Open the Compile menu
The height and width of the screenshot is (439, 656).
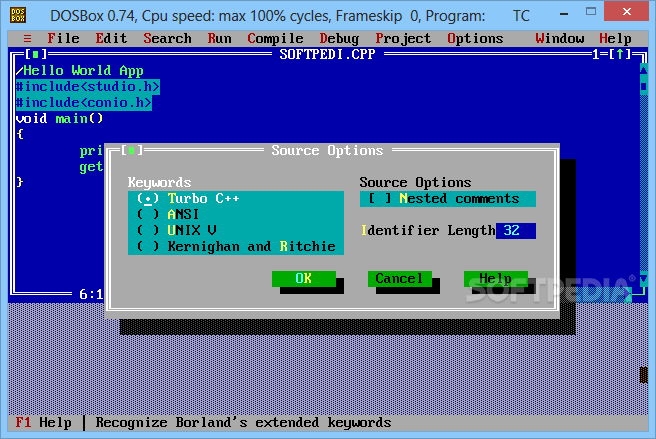click(275, 39)
